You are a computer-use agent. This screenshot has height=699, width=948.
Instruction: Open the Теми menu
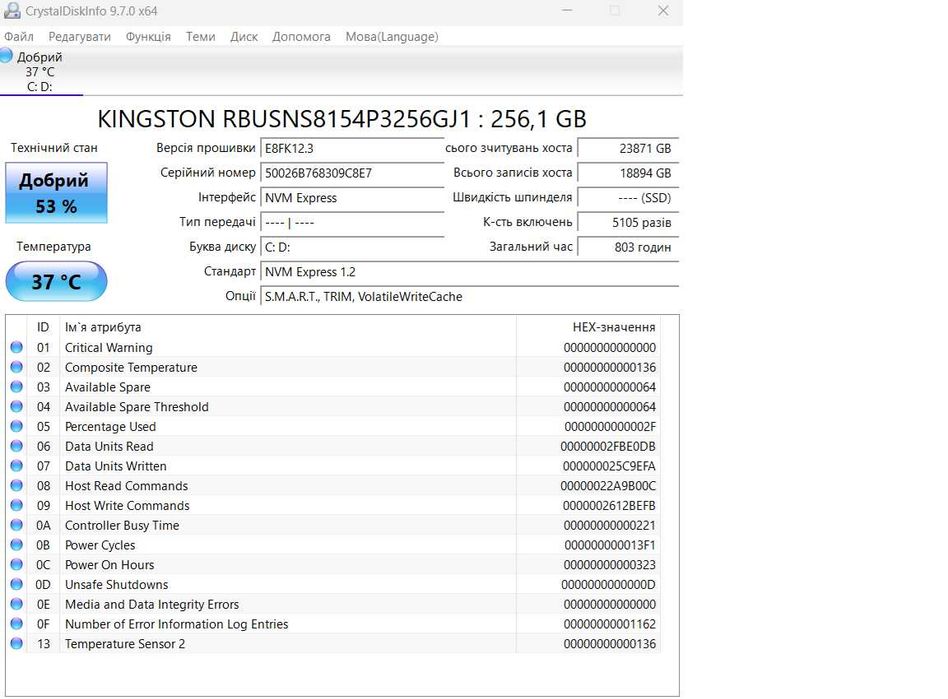pyautogui.click(x=201, y=36)
